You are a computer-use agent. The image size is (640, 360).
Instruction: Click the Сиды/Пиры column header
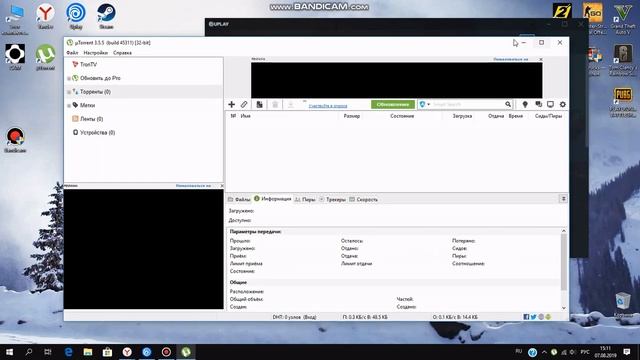click(549, 116)
